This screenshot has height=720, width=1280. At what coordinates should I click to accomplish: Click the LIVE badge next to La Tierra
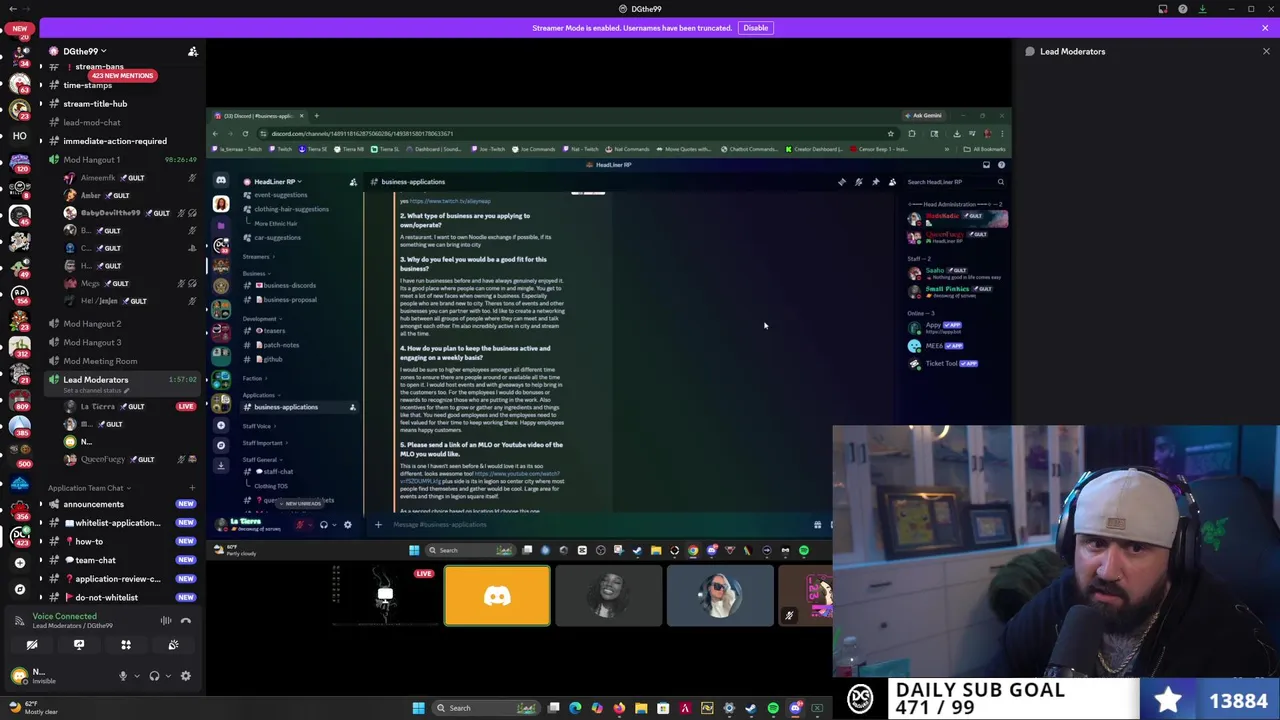click(x=186, y=407)
